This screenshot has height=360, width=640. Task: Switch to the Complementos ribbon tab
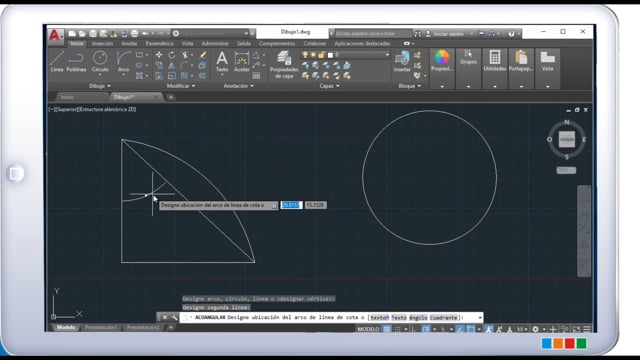[x=277, y=43]
